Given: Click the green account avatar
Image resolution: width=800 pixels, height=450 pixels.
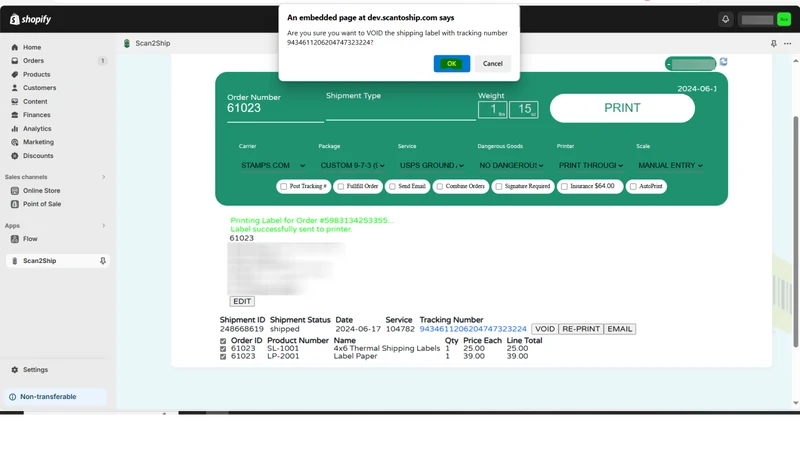Looking at the screenshot, I should click(x=784, y=19).
